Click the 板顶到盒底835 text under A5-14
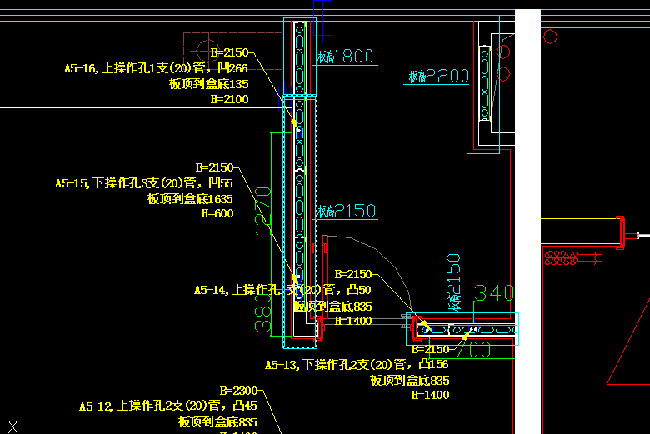This screenshot has width=650, height=434. 333,306
